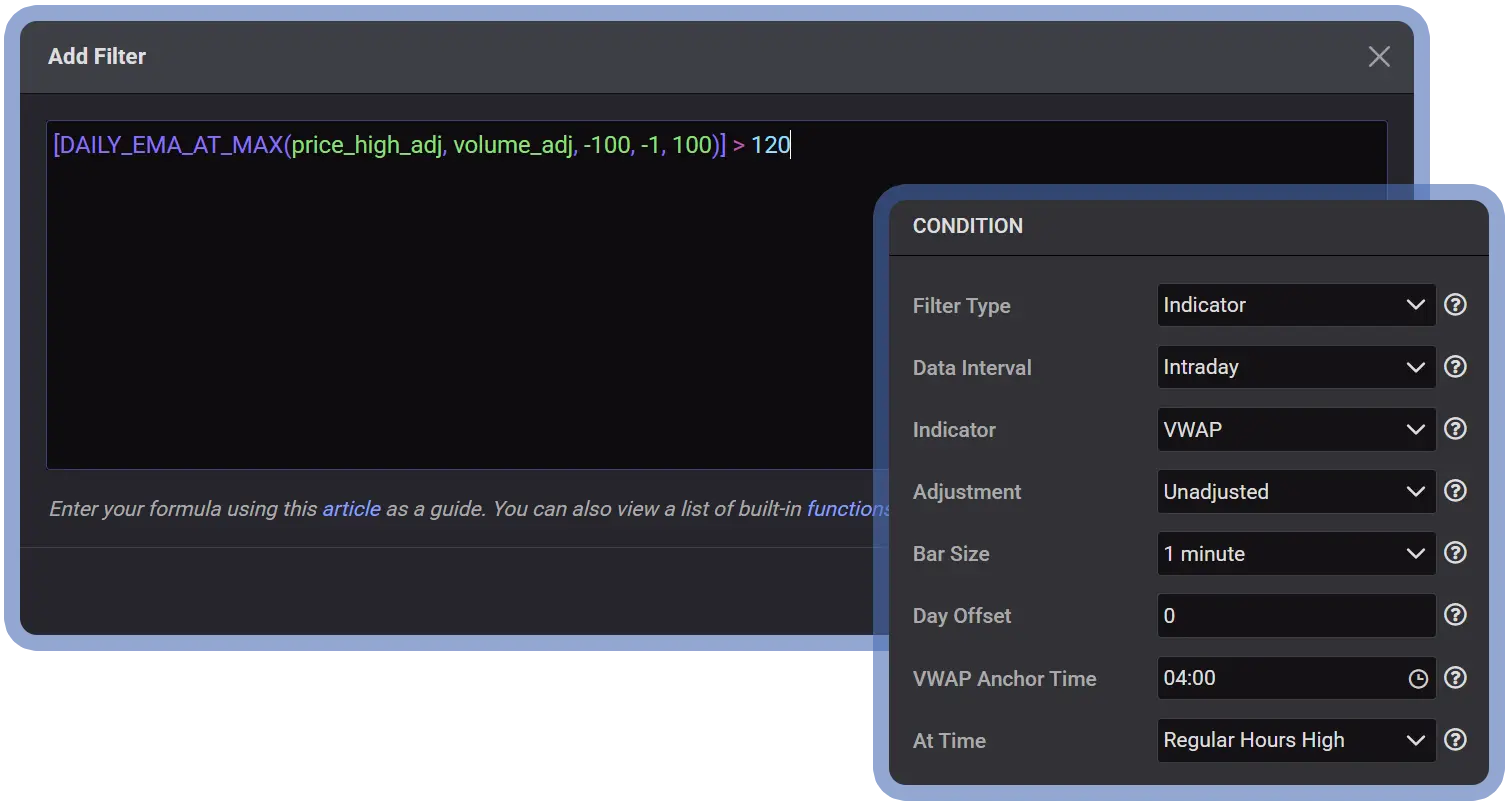This screenshot has width=1510, height=809.
Task: Open the 'article' guide link
Action: tap(351, 509)
